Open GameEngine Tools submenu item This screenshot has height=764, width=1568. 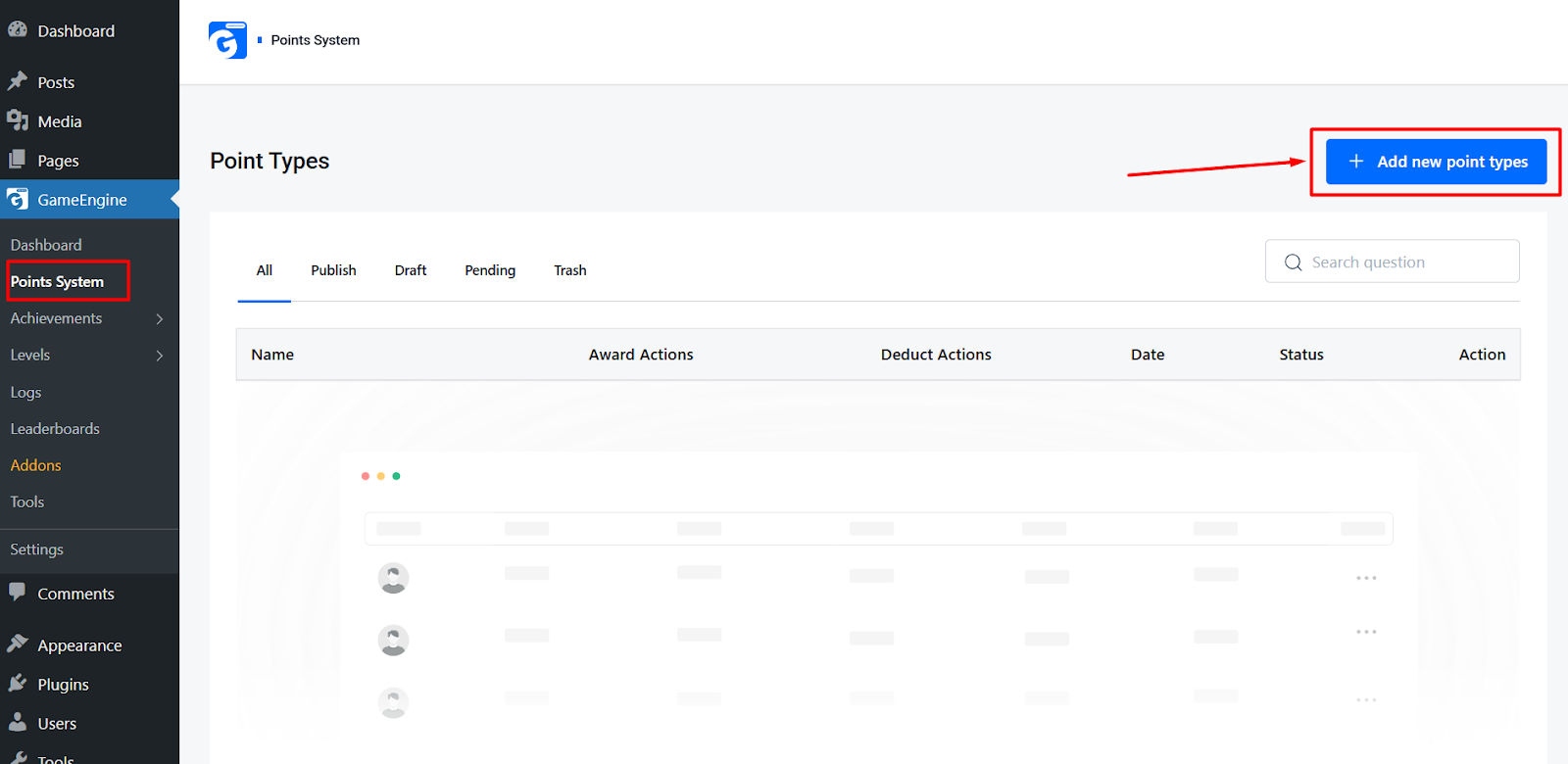pos(27,501)
